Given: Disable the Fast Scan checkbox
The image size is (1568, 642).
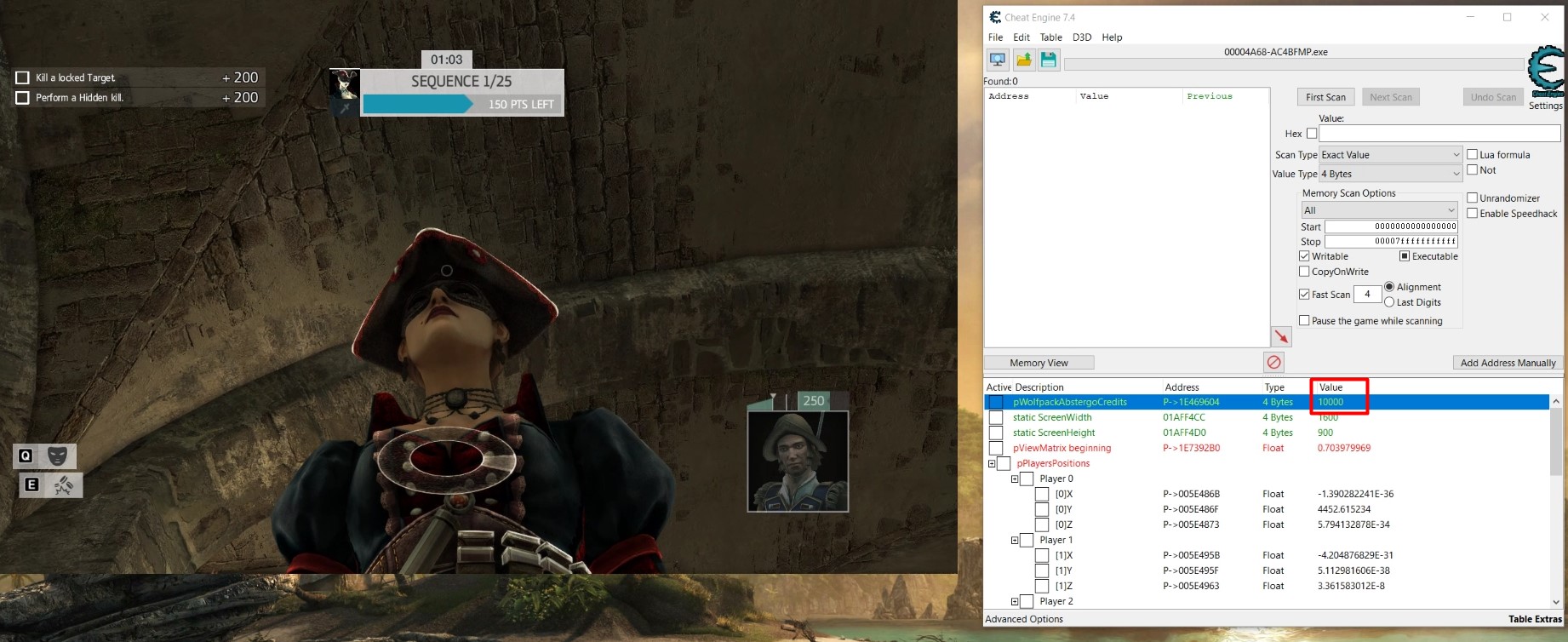Looking at the screenshot, I should coord(1304,295).
